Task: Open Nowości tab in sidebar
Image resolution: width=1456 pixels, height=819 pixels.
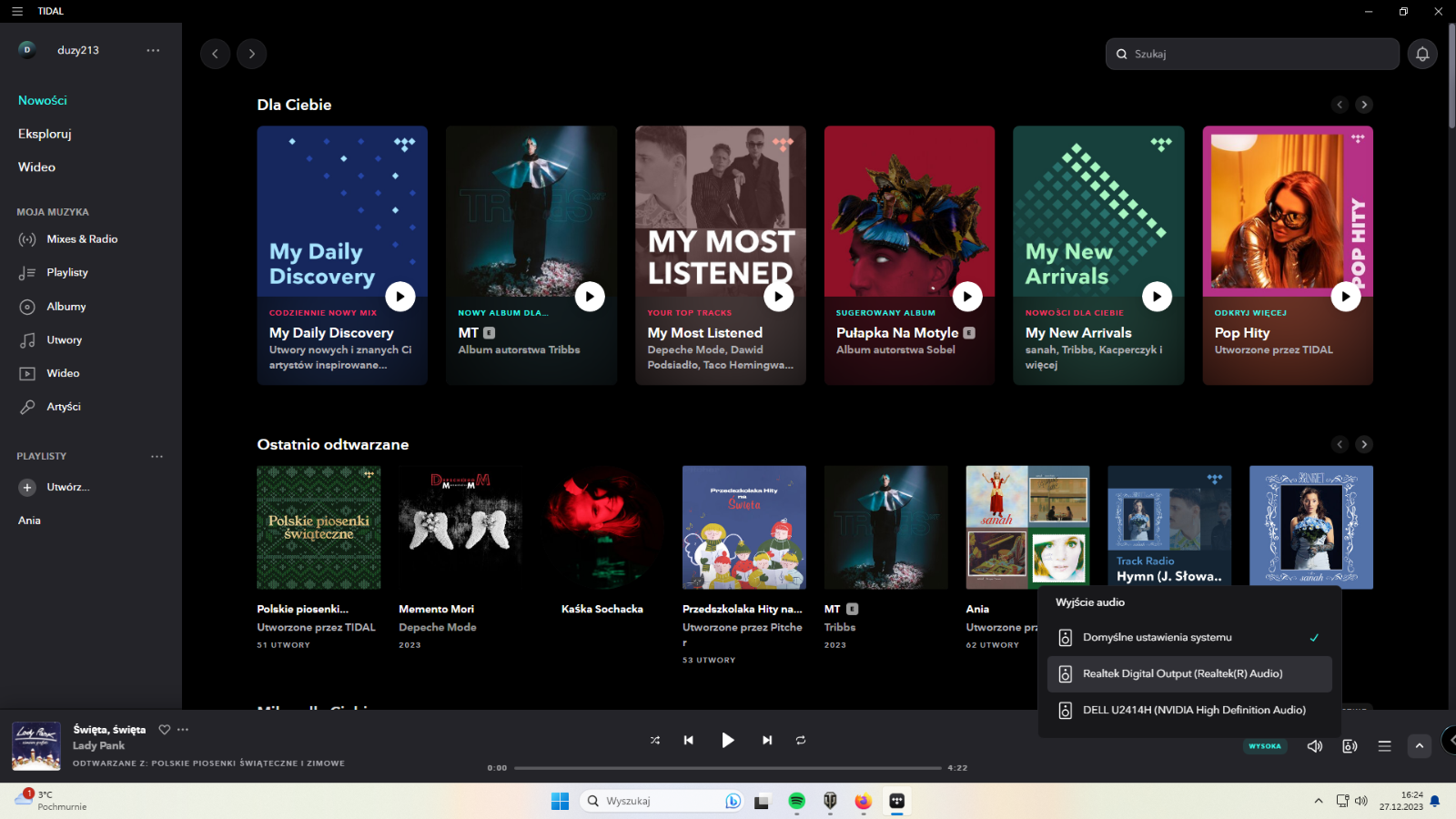Action: (x=43, y=100)
